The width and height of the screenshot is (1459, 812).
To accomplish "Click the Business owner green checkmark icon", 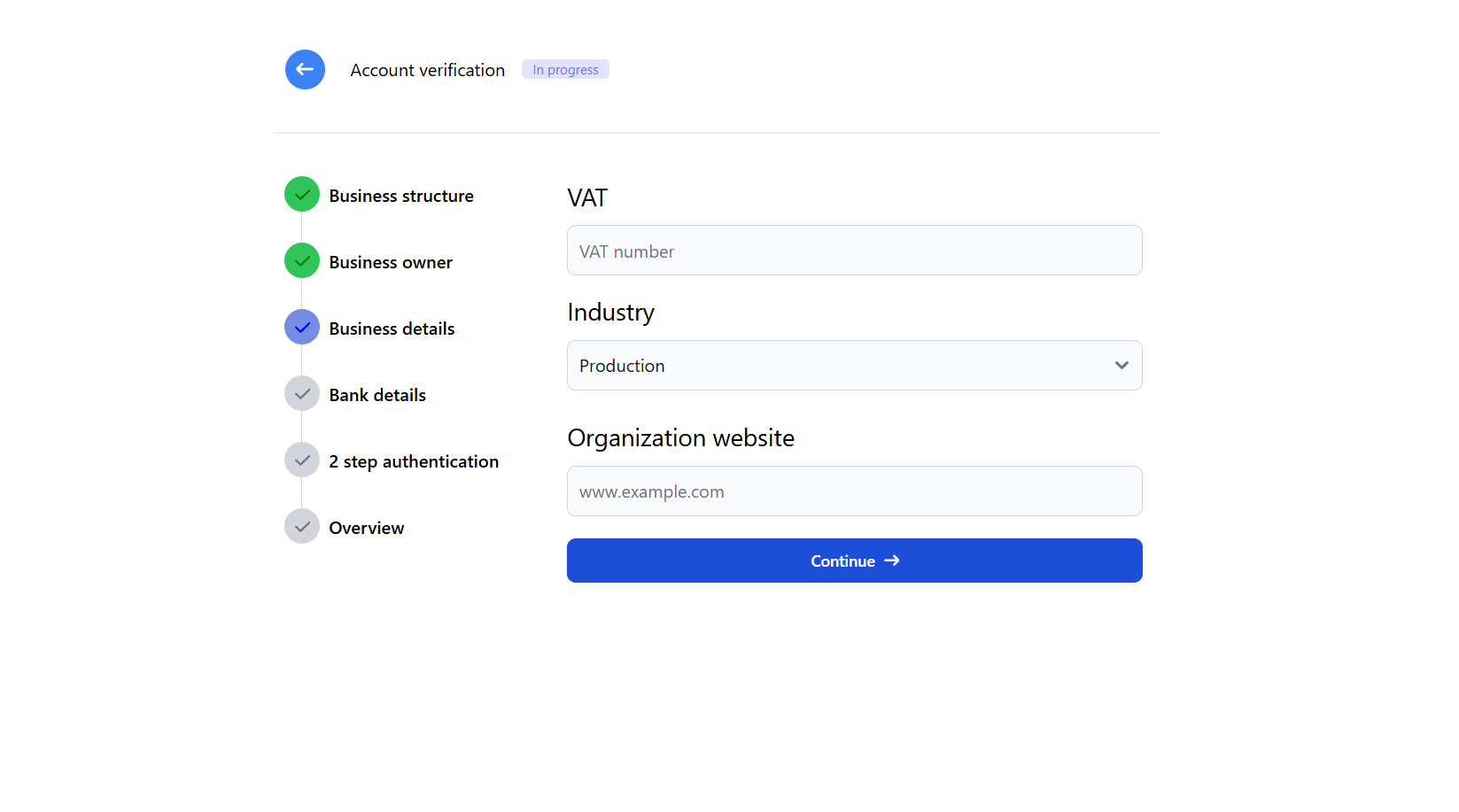I will [x=302, y=260].
